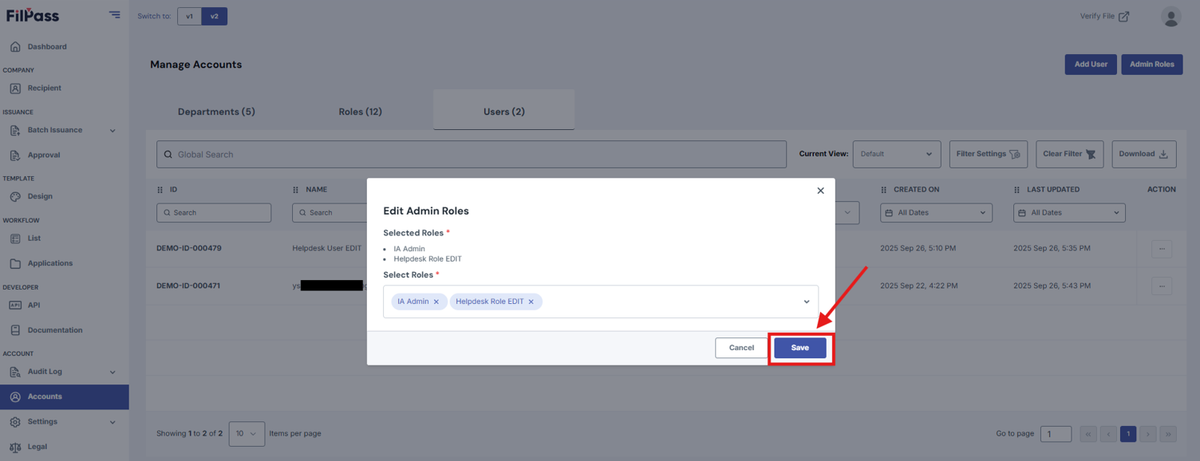Go to last page arrow
Image resolution: width=1200 pixels, height=461 pixels.
click(1167, 434)
